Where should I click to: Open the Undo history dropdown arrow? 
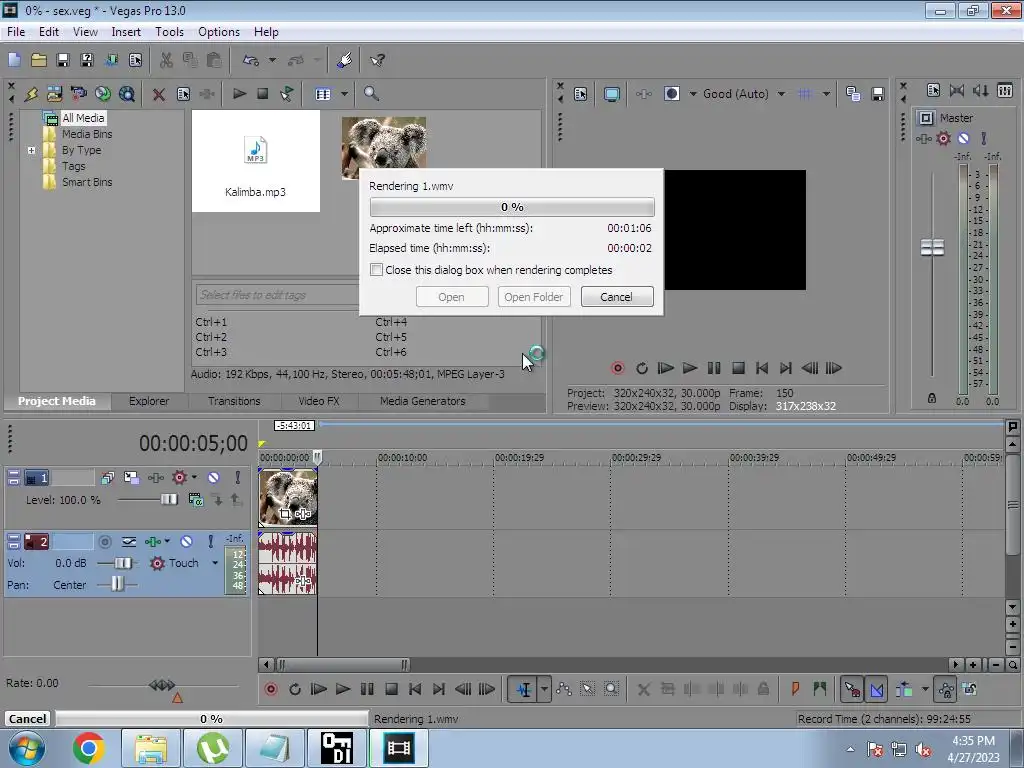272,60
